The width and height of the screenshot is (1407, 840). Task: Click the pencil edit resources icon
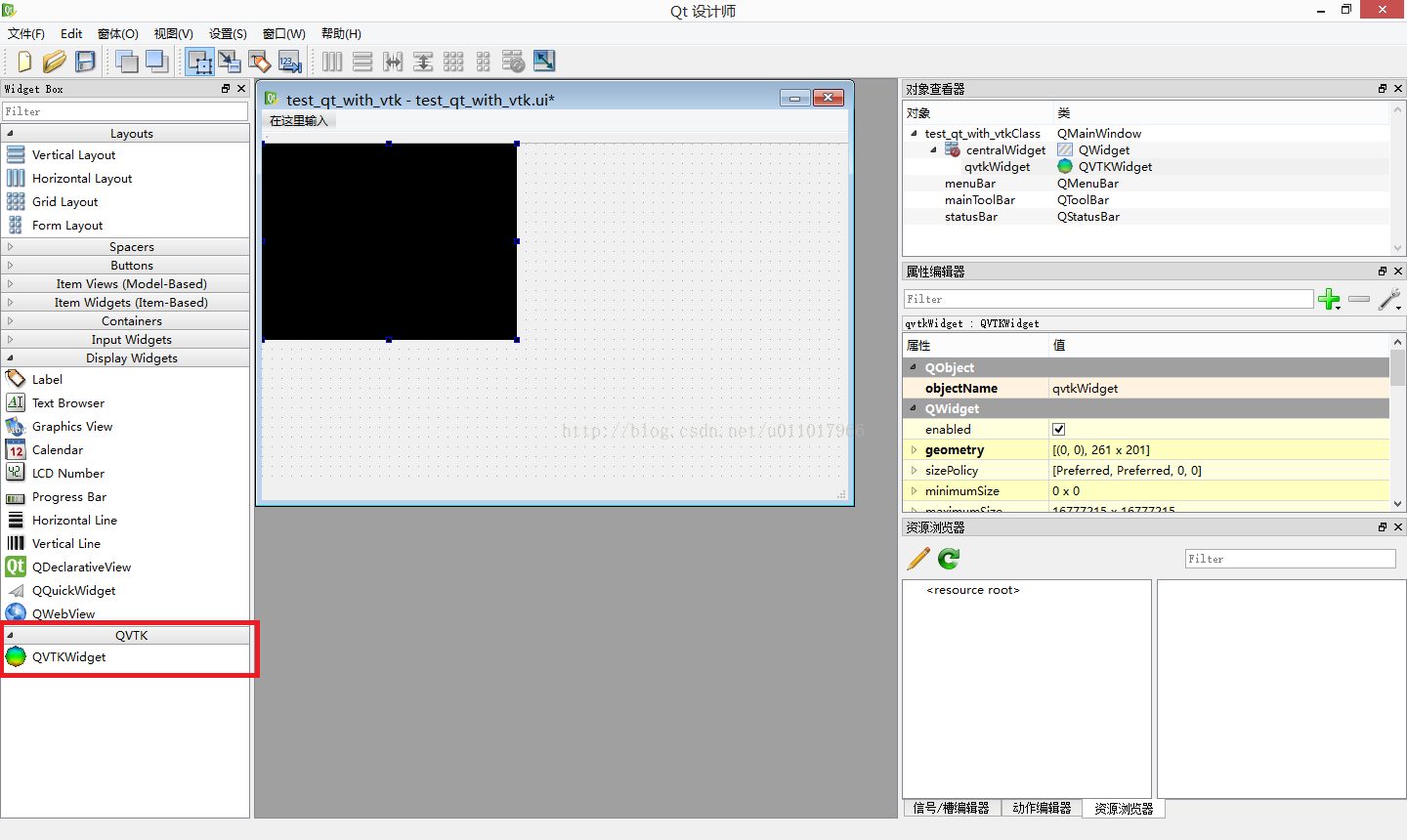[918, 559]
